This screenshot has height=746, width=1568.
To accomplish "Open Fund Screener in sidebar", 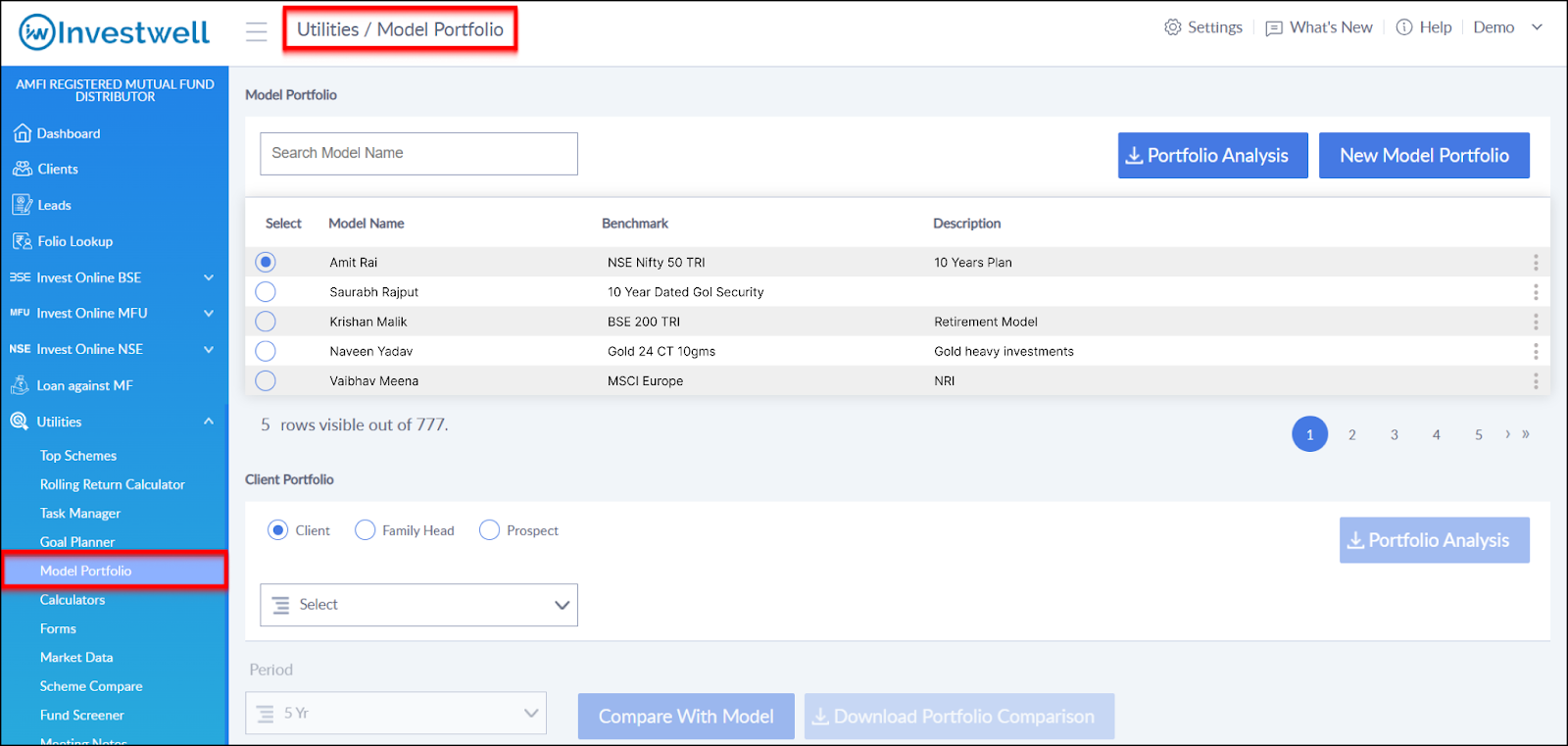I will [82, 716].
